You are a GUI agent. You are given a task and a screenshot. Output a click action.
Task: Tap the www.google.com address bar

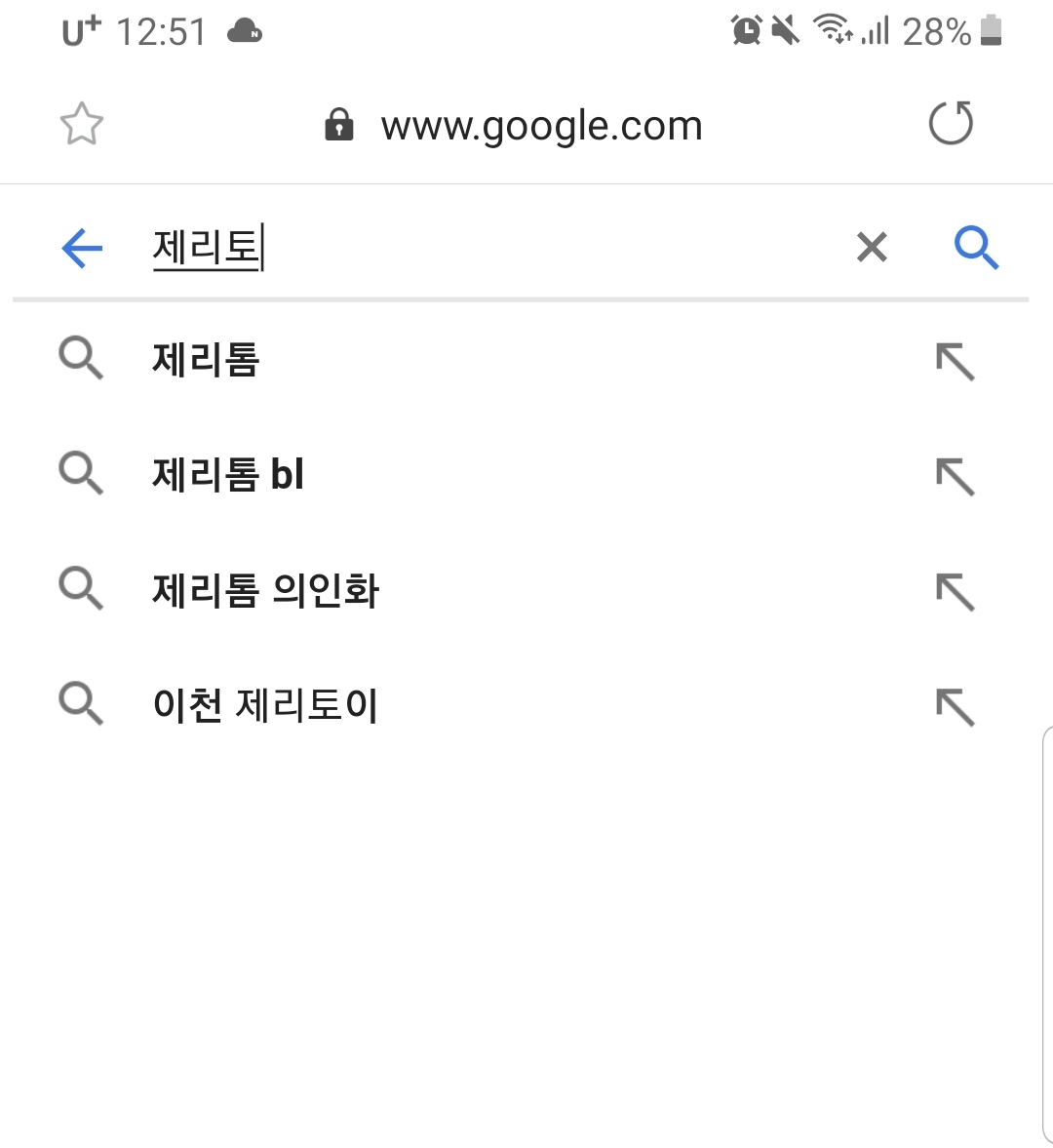tap(541, 125)
